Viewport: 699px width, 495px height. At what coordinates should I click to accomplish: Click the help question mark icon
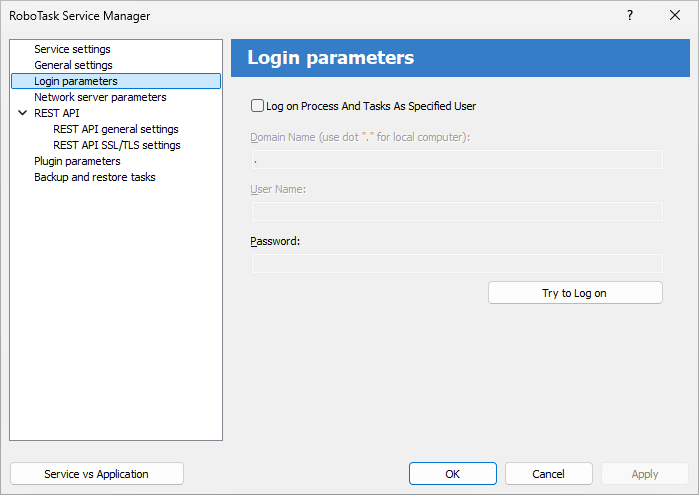[629, 16]
